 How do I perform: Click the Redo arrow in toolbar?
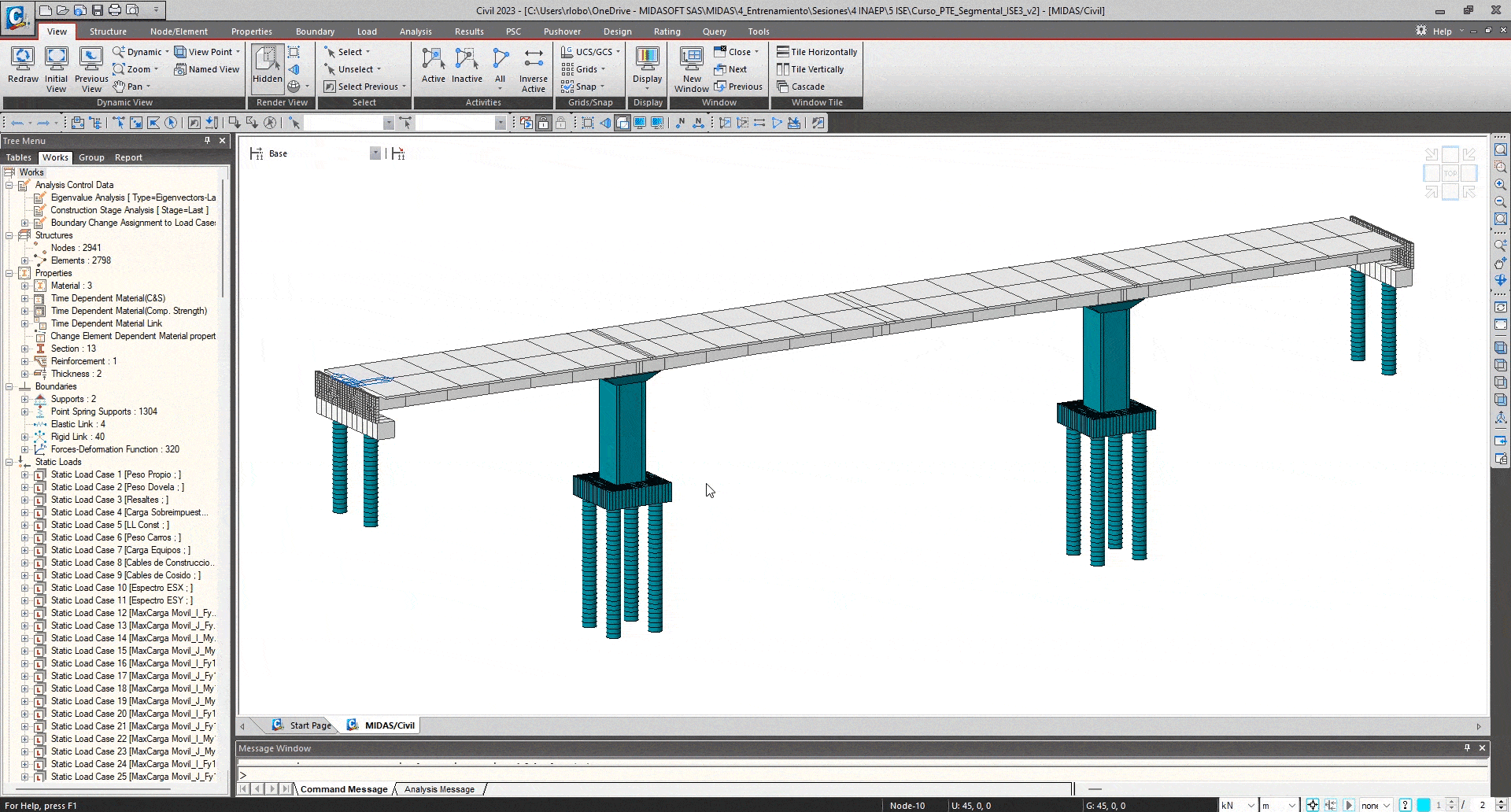43,123
